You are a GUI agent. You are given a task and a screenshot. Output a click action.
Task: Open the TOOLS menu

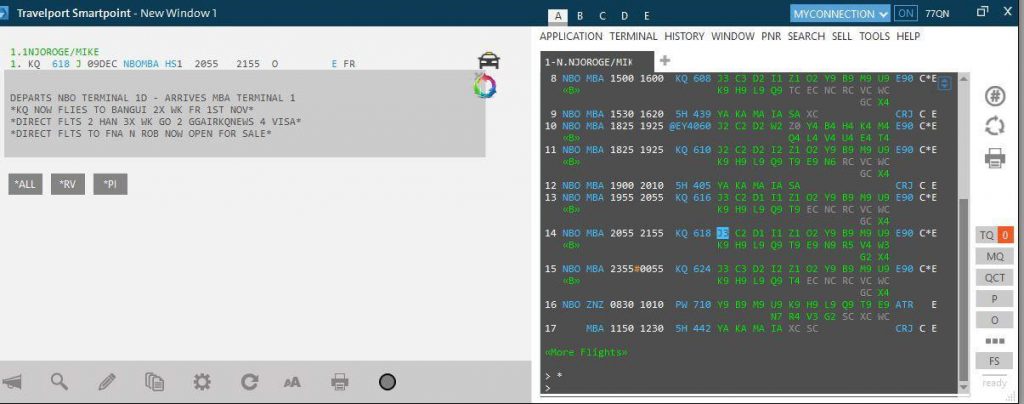(x=874, y=37)
